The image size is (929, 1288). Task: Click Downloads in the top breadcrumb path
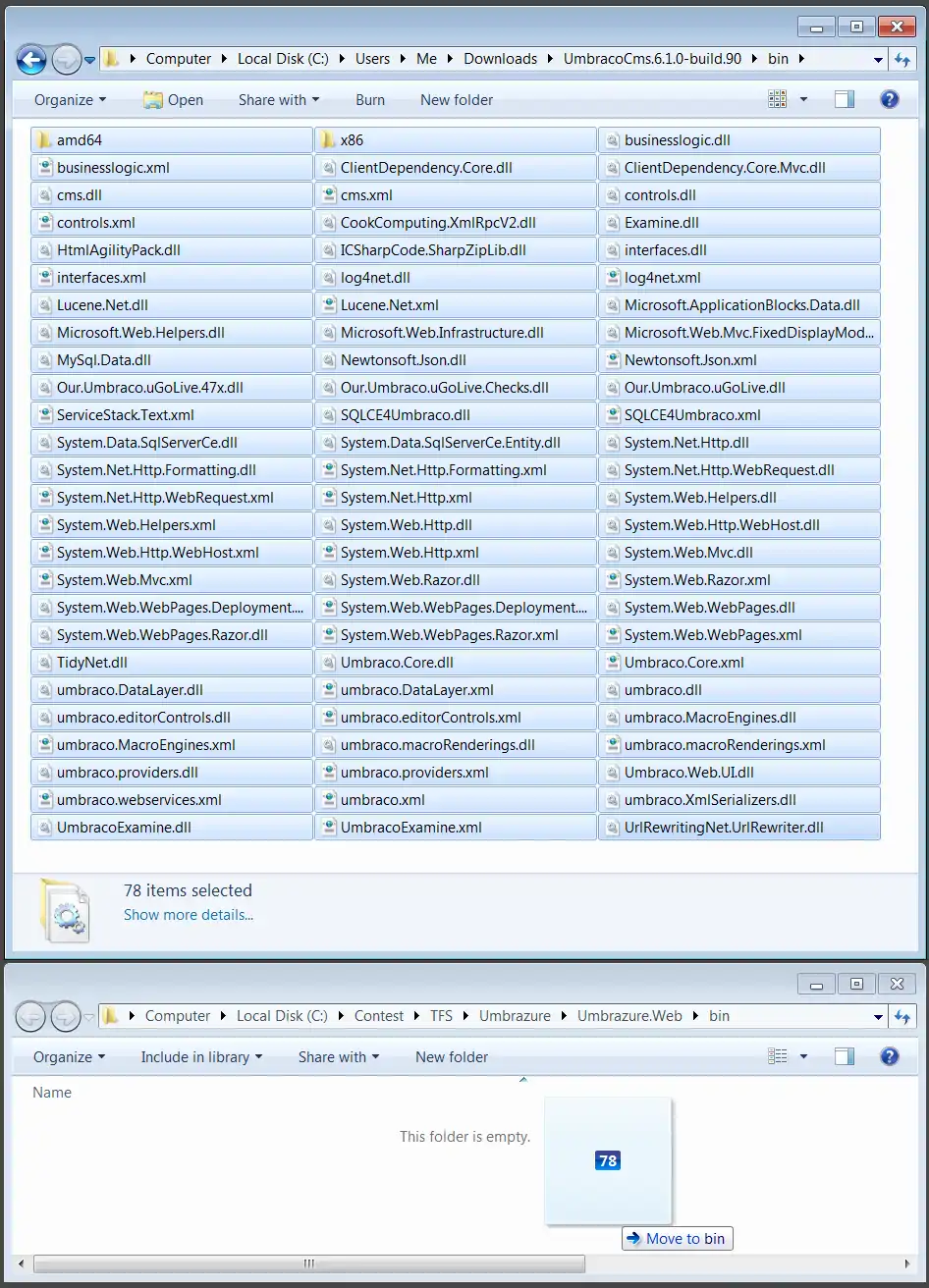[500, 59]
